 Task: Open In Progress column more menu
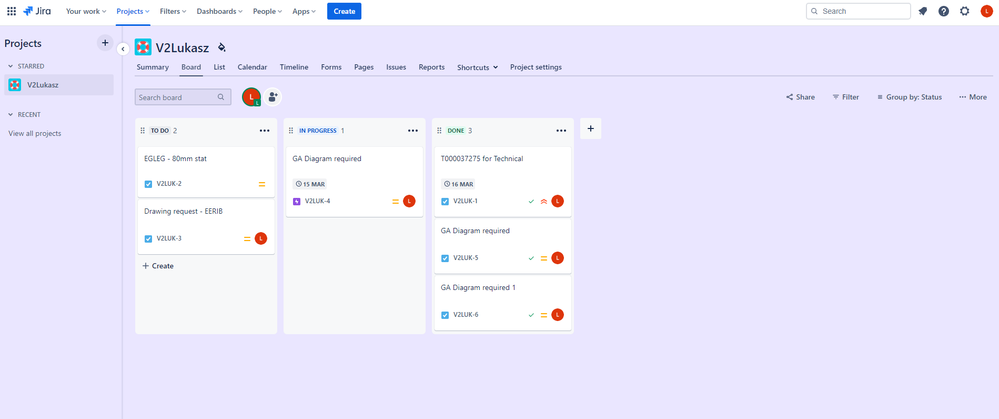pos(413,131)
